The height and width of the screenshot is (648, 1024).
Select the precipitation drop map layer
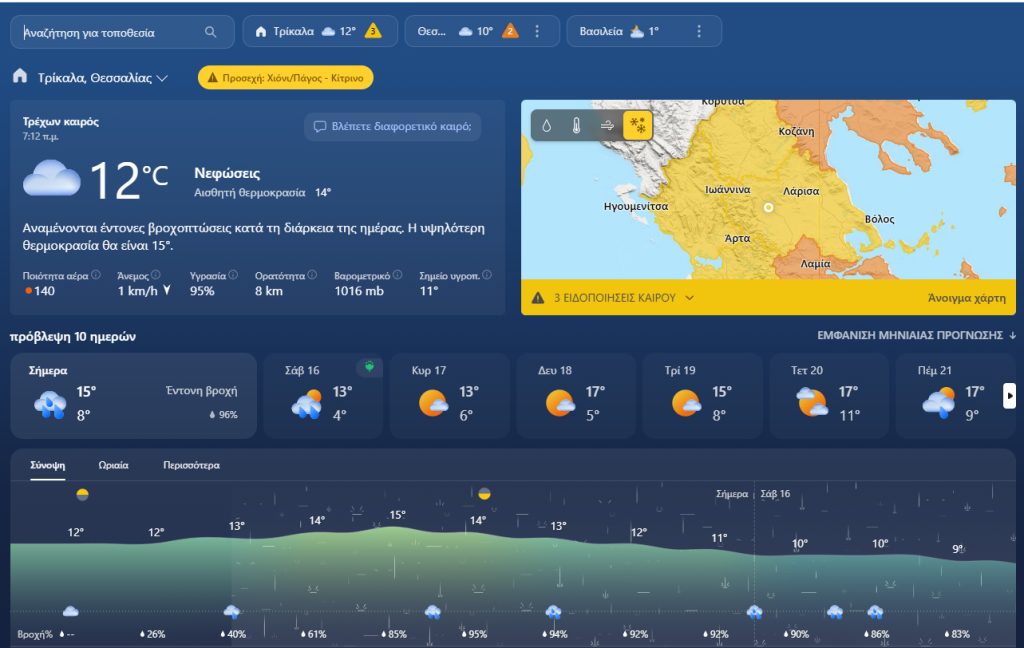(x=546, y=126)
